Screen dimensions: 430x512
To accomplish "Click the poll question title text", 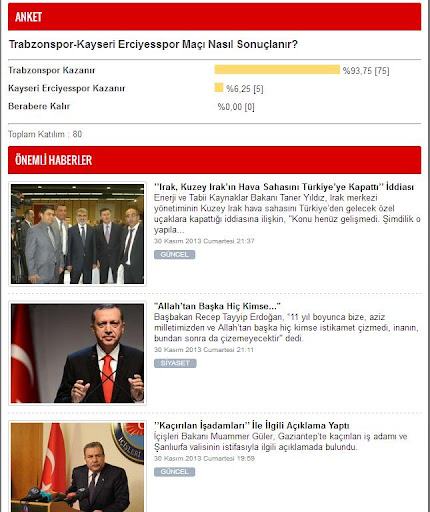I will click(x=153, y=44).
